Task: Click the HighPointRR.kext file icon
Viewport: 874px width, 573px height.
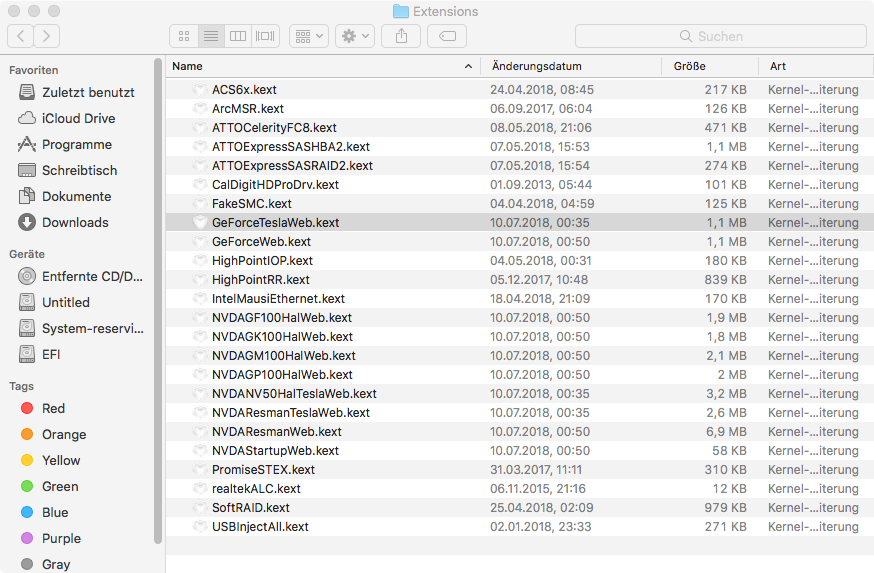Action: pos(200,279)
